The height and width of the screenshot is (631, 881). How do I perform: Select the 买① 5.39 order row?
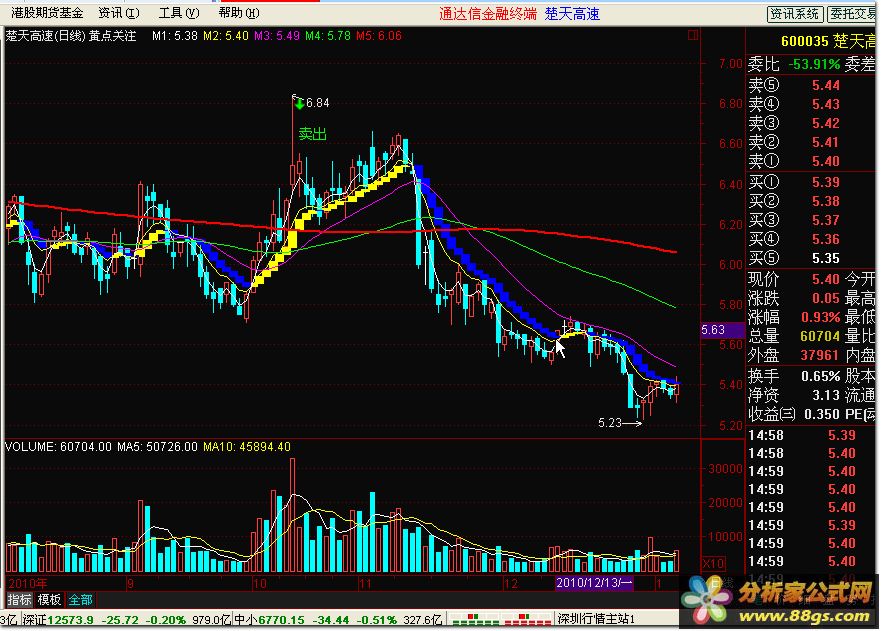[x=812, y=183]
